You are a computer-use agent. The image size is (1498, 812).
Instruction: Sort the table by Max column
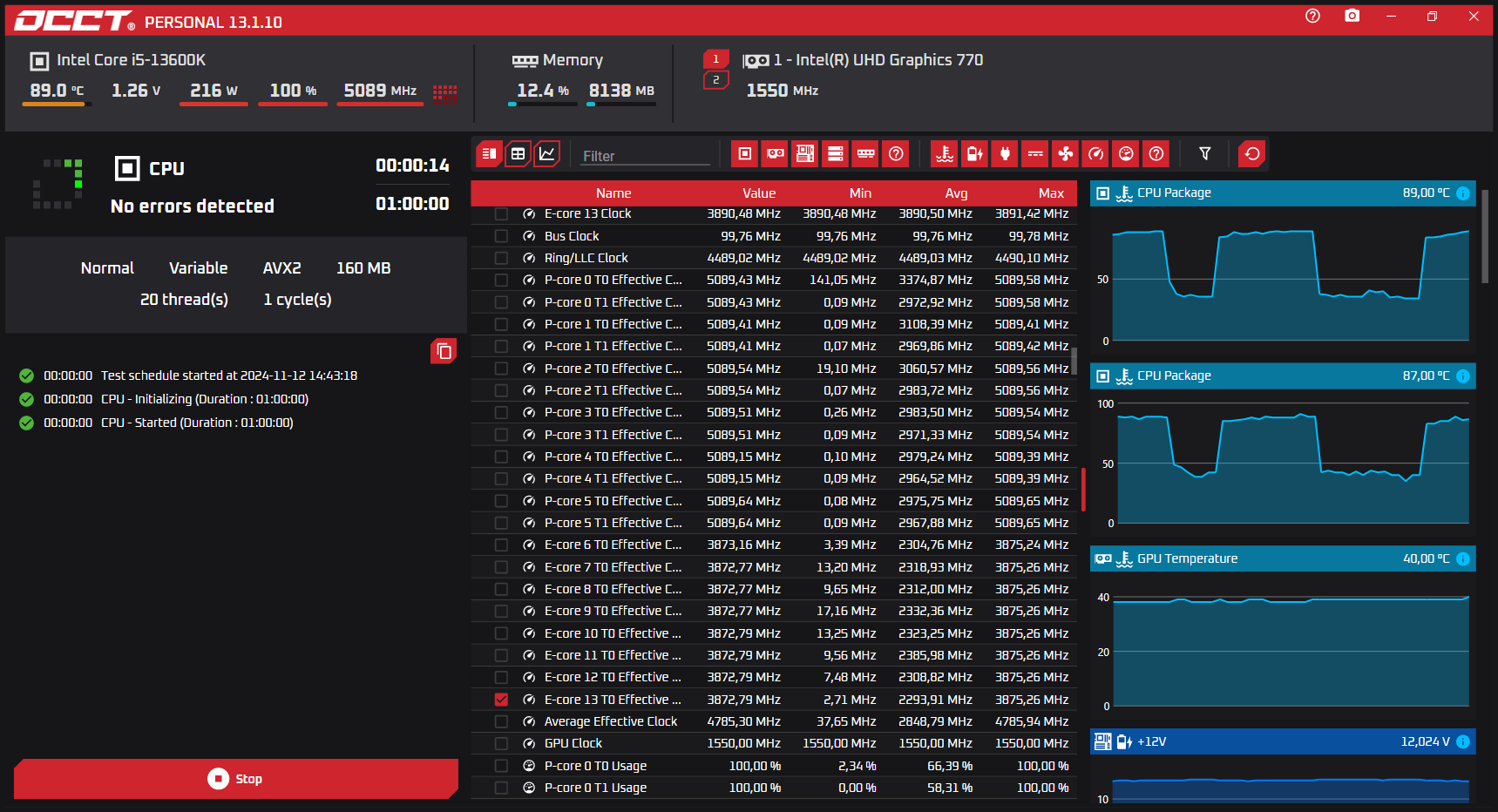(1051, 193)
